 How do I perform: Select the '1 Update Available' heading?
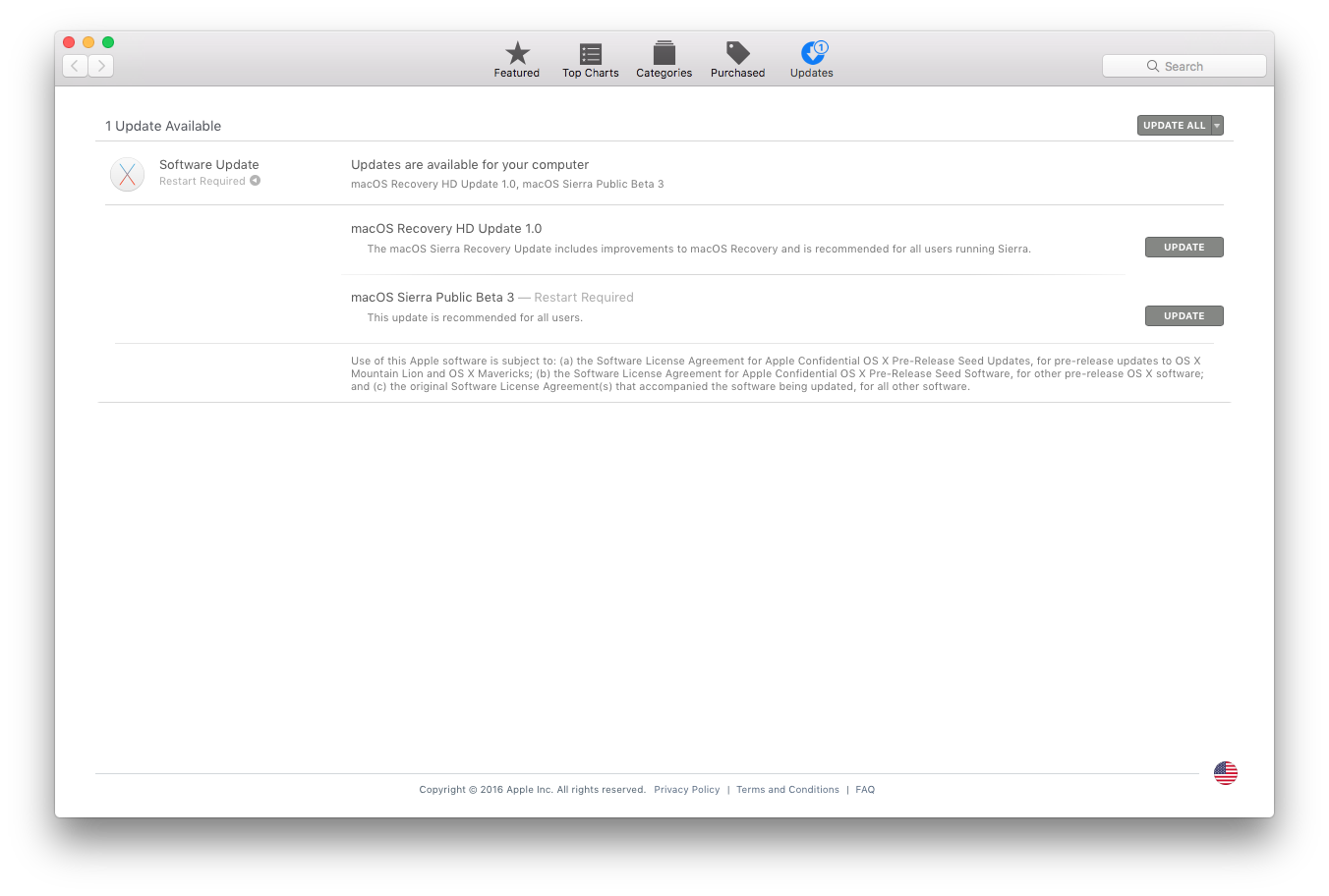tap(163, 126)
